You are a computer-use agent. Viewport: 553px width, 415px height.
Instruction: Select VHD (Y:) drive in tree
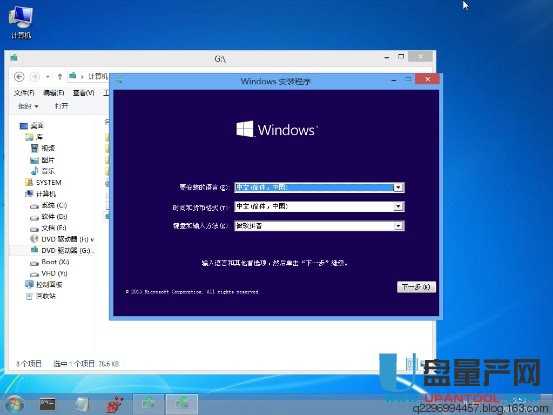[54, 273]
